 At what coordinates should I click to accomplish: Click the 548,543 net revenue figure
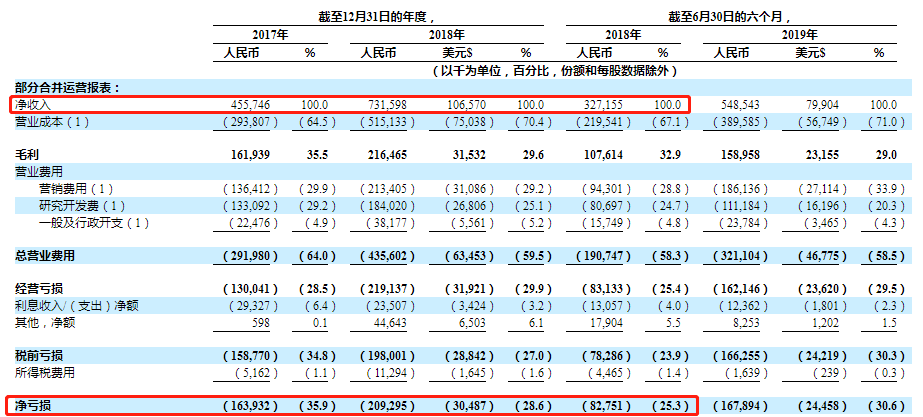741,105
